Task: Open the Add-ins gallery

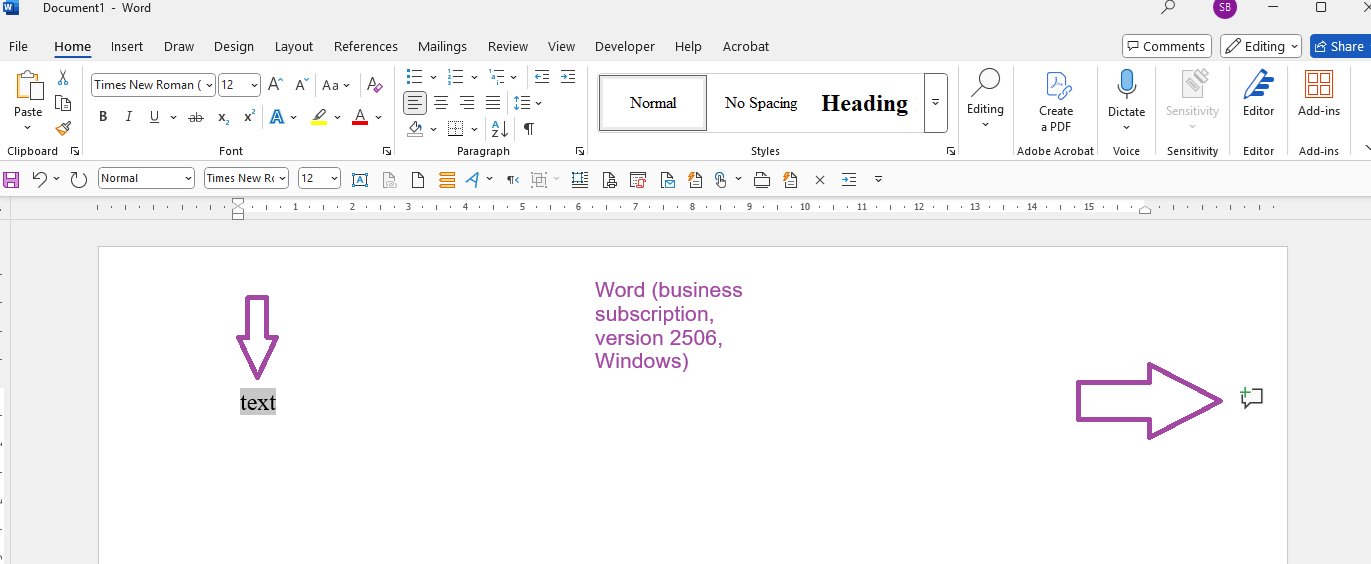Action: click(1319, 93)
